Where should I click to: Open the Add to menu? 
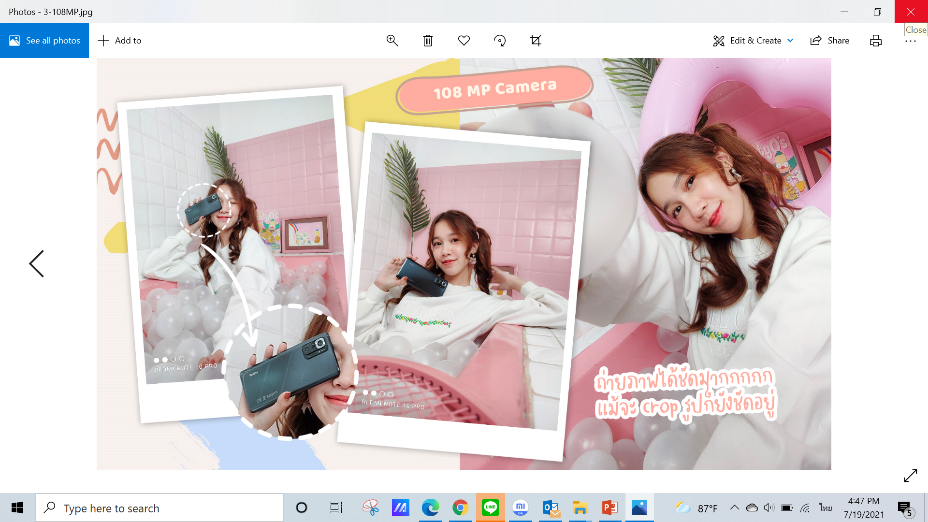point(120,40)
